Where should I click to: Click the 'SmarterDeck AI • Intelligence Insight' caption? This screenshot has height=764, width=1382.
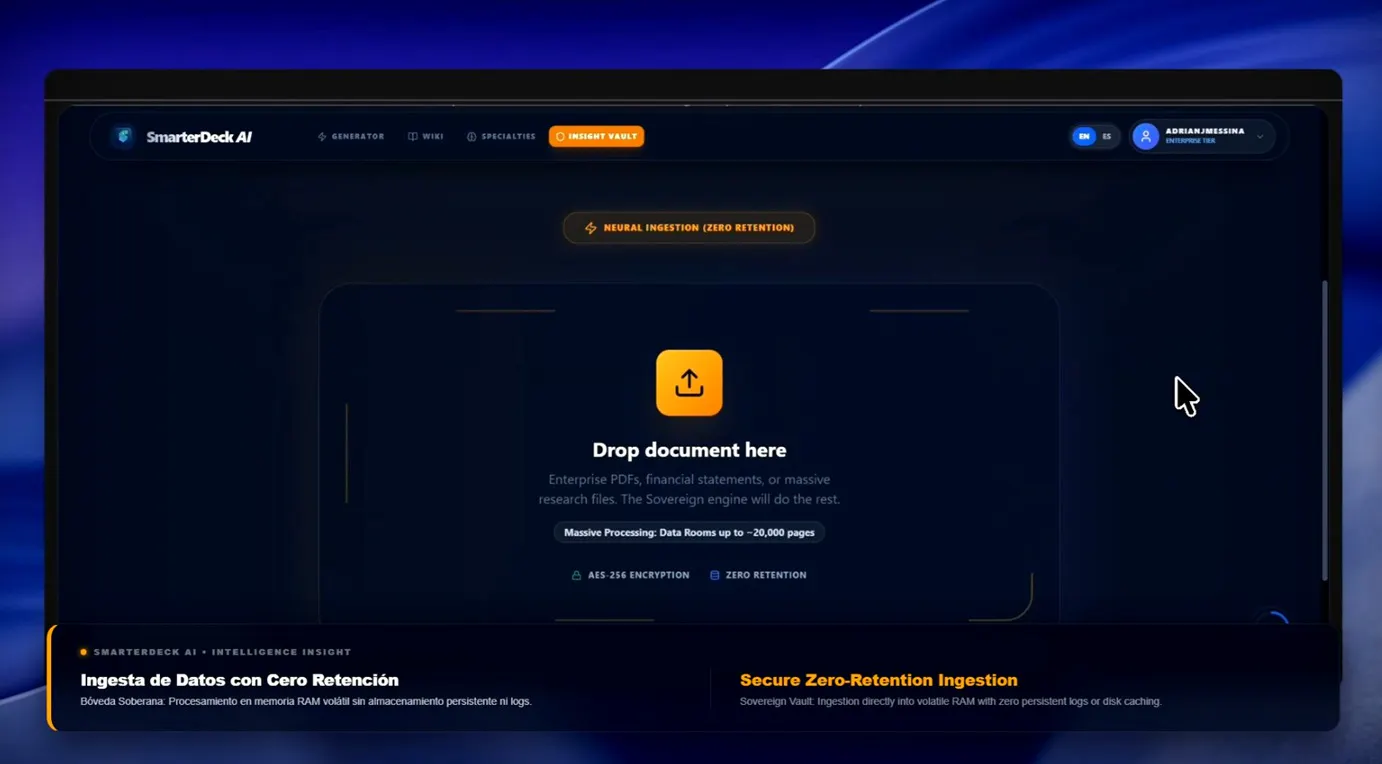click(x=222, y=652)
